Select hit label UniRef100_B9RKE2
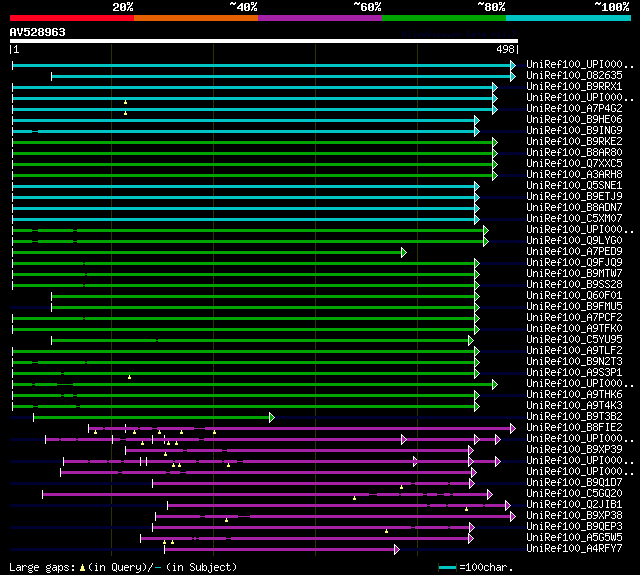Viewport: 640px width, 575px height. pyautogui.click(x=574, y=142)
